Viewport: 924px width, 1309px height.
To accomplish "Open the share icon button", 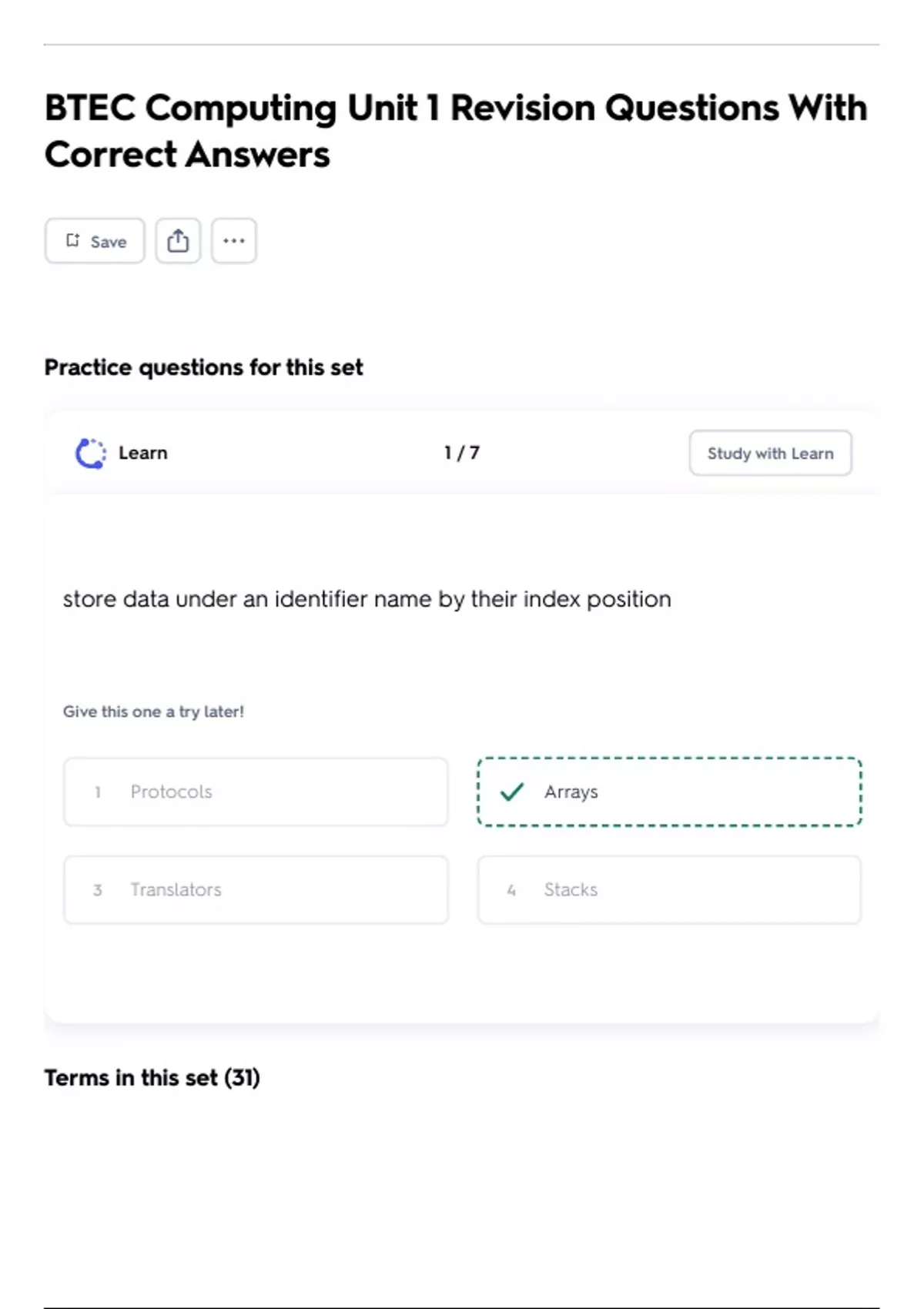I will click(x=178, y=241).
